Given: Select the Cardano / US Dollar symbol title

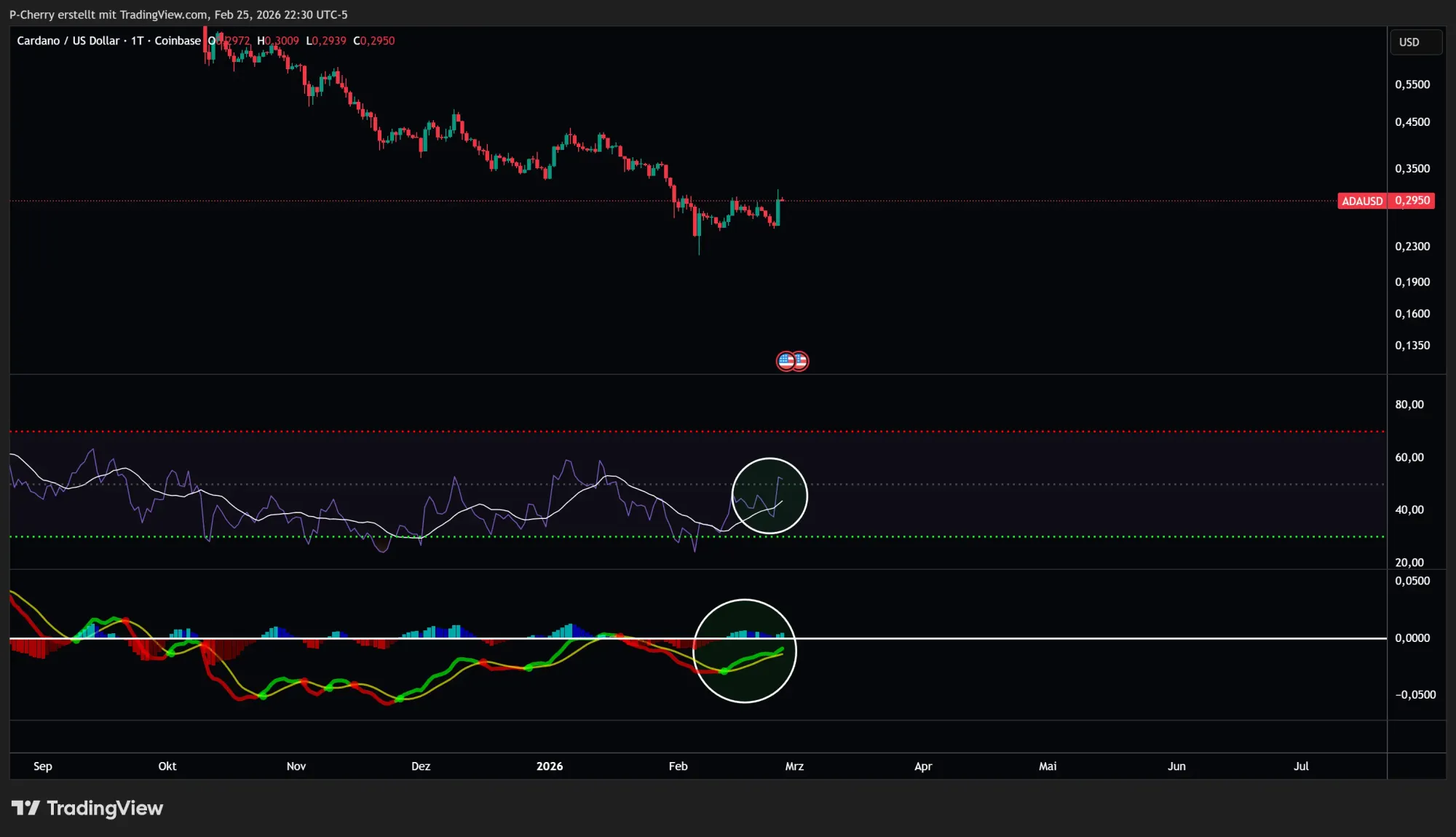Looking at the screenshot, I should point(69,41).
